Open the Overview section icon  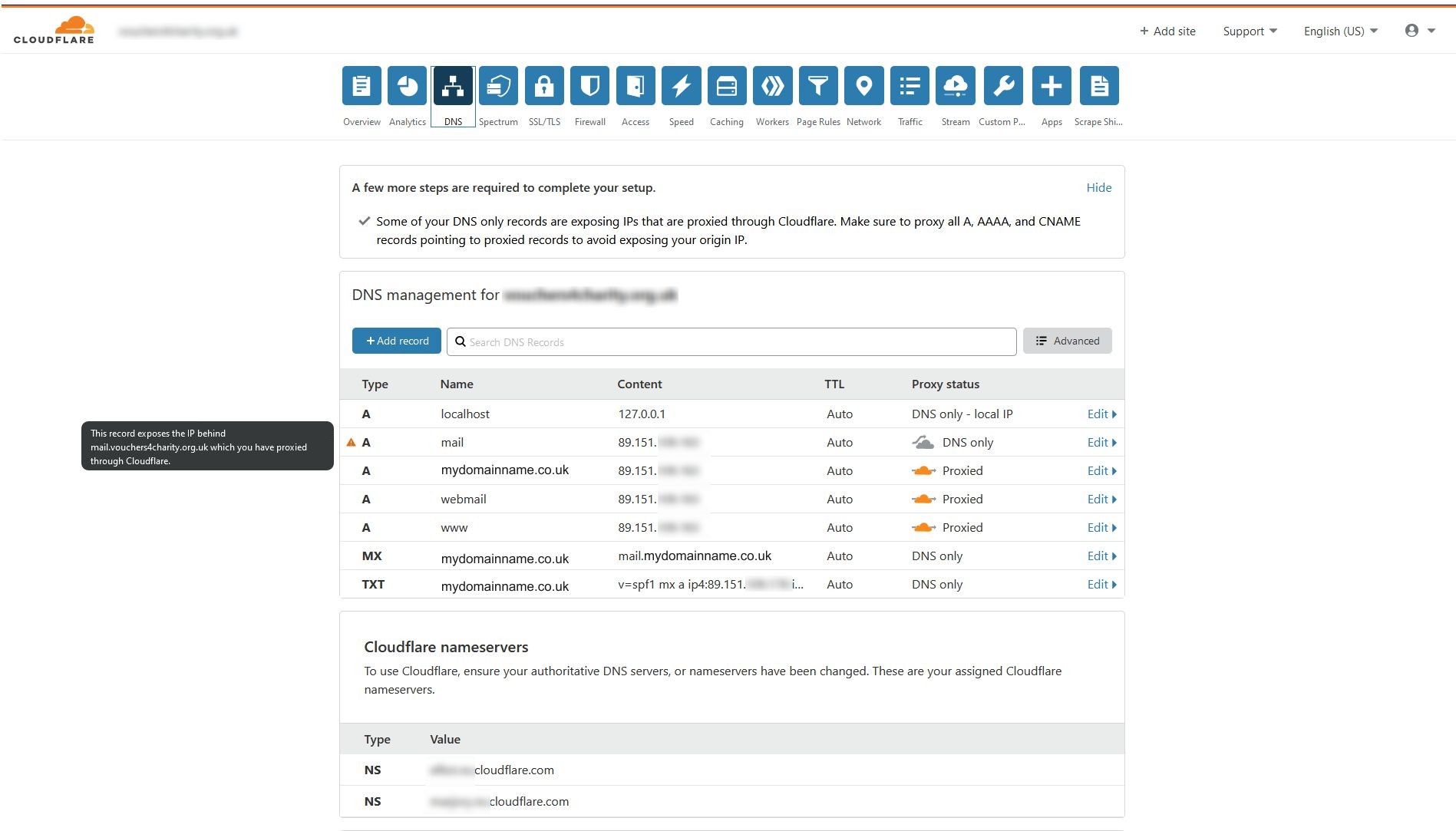pyautogui.click(x=362, y=85)
